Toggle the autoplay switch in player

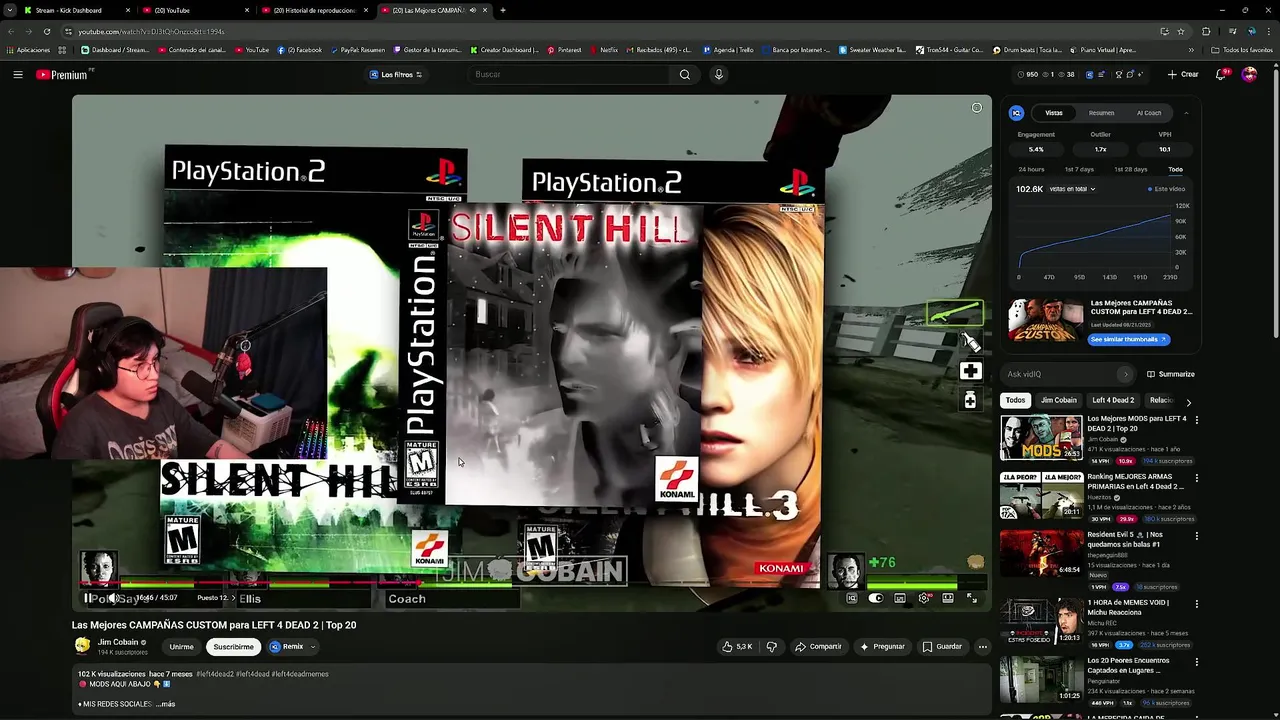876,598
